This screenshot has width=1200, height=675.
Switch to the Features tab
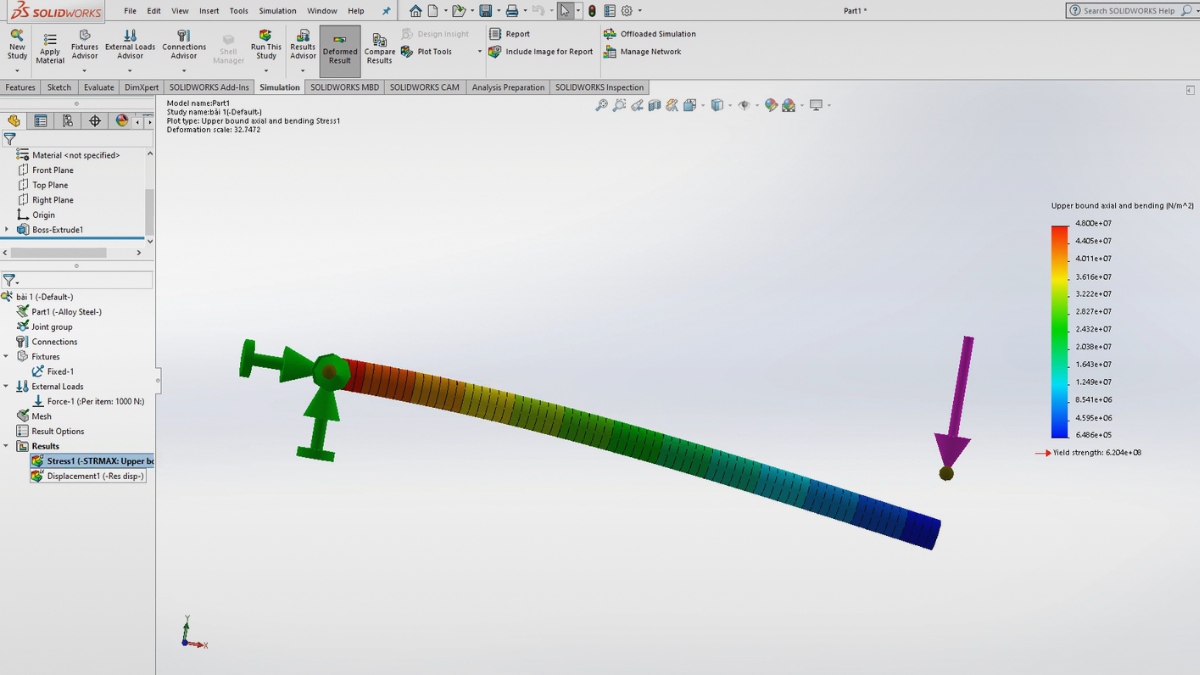click(x=20, y=87)
